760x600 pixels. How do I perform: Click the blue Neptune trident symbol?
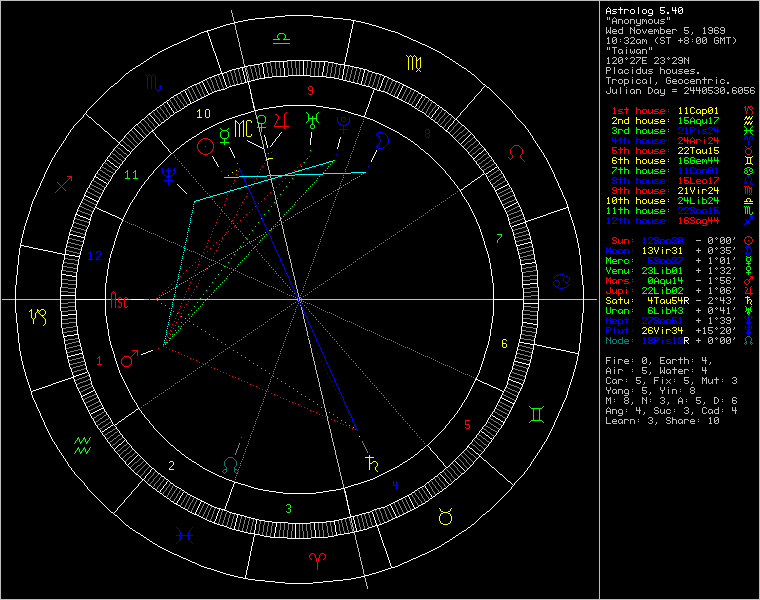[x=169, y=175]
